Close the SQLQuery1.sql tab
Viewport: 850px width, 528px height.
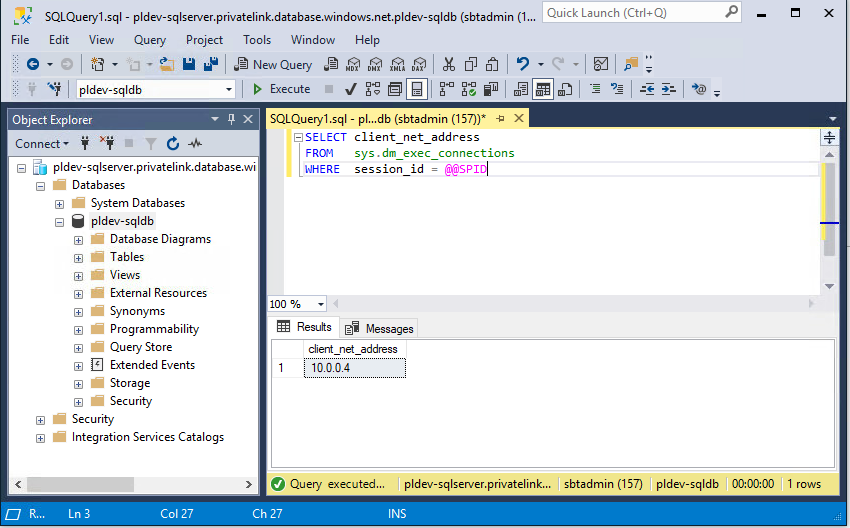519,118
